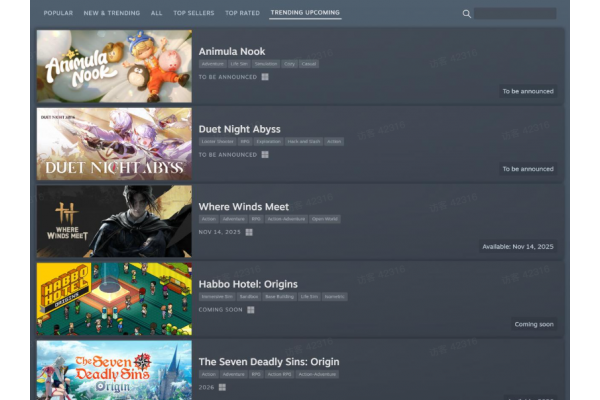Open the Duet Night Abyss cover thumbnail
Screen dimensions: 600x400
[x=114, y=144]
